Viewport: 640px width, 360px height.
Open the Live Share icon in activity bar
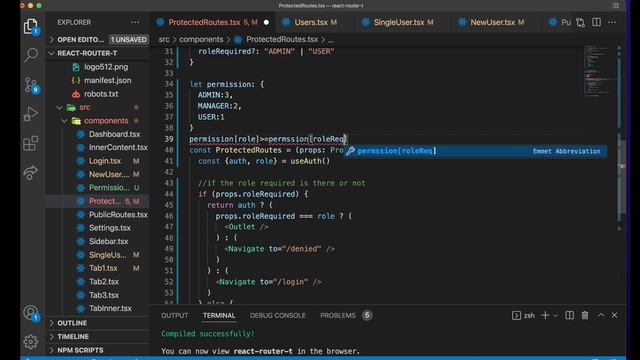coord(31,173)
